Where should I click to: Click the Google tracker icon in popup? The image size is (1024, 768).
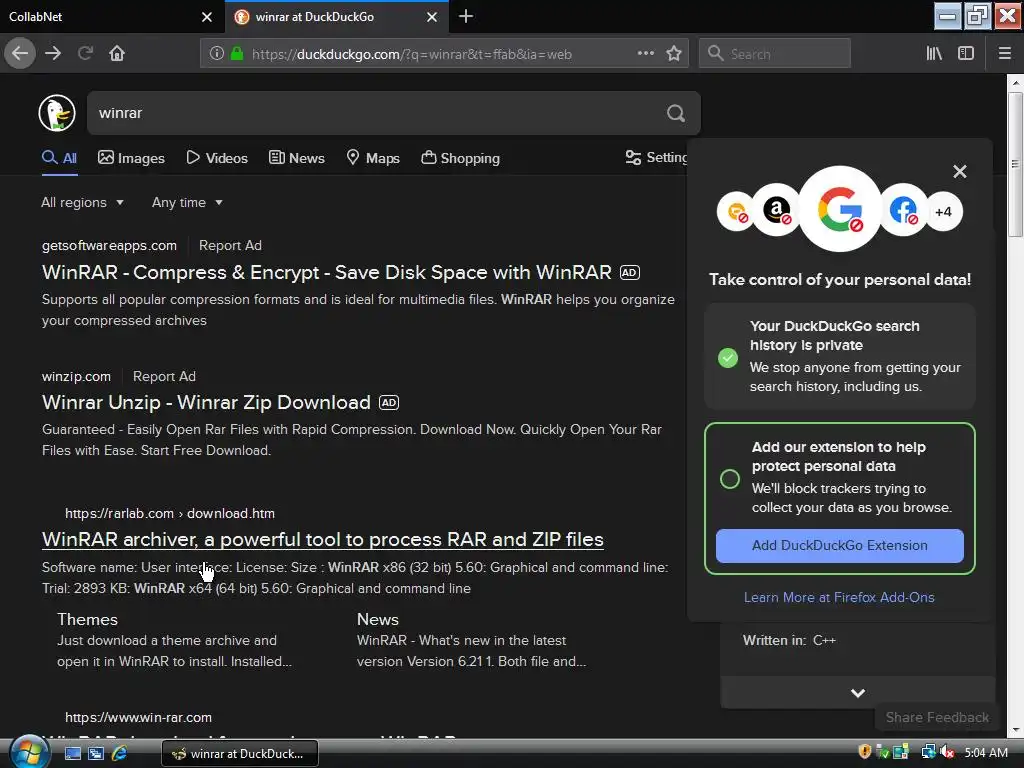tap(840, 209)
